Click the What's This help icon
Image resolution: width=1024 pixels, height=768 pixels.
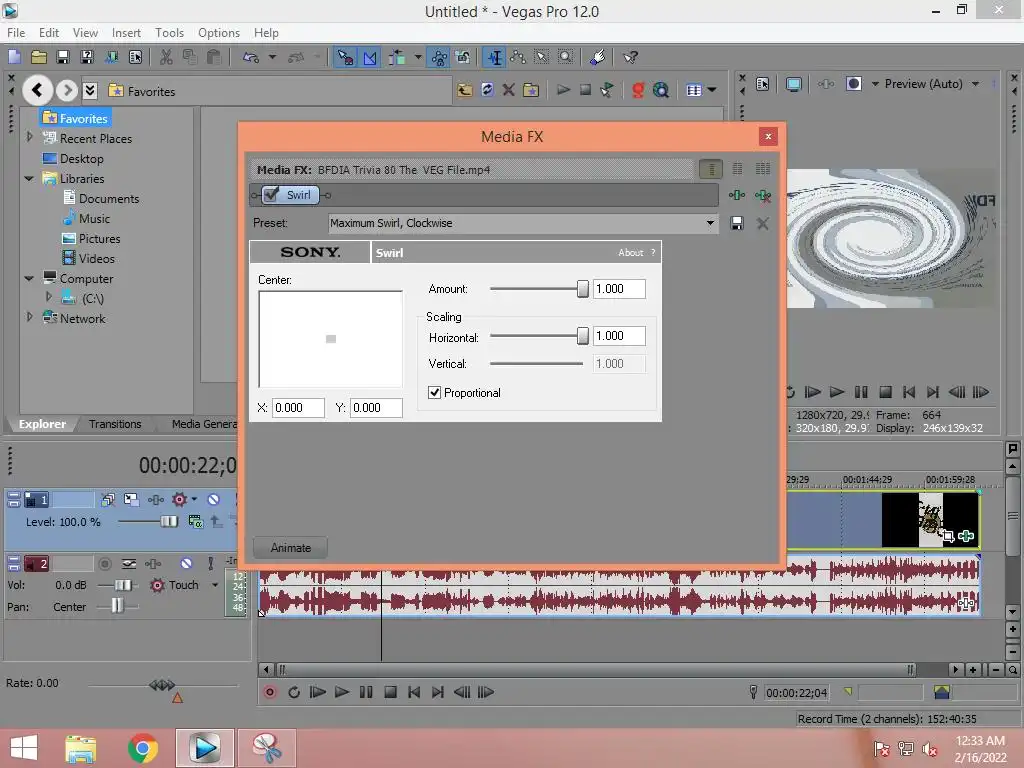630,57
